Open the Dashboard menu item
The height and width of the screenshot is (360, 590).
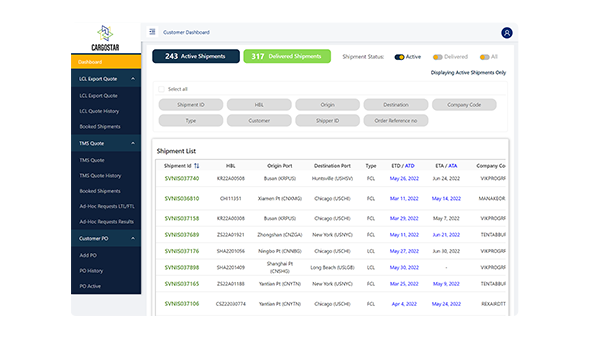tap(106, 62)
